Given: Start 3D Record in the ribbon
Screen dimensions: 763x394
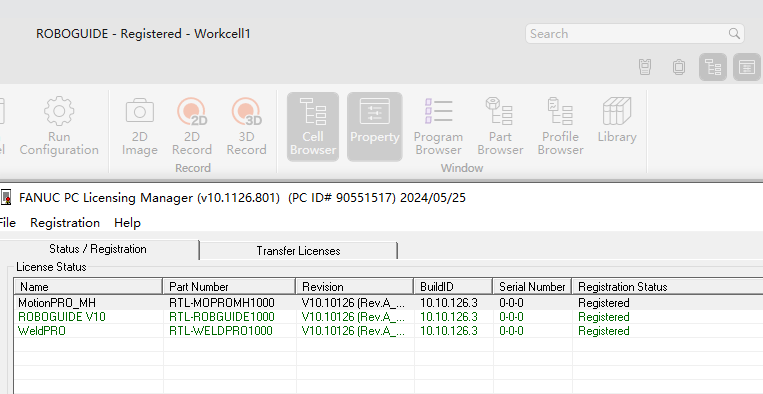Looking at the screenshot, I should pyautogui.click(x=246, y=126).
